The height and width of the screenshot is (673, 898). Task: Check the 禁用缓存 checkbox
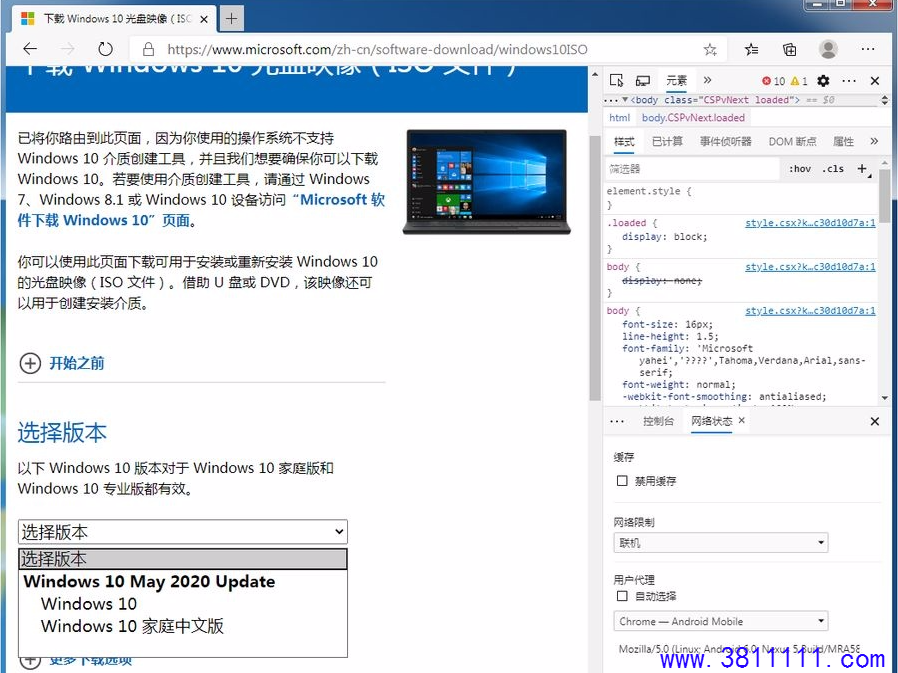pos(623,481)
